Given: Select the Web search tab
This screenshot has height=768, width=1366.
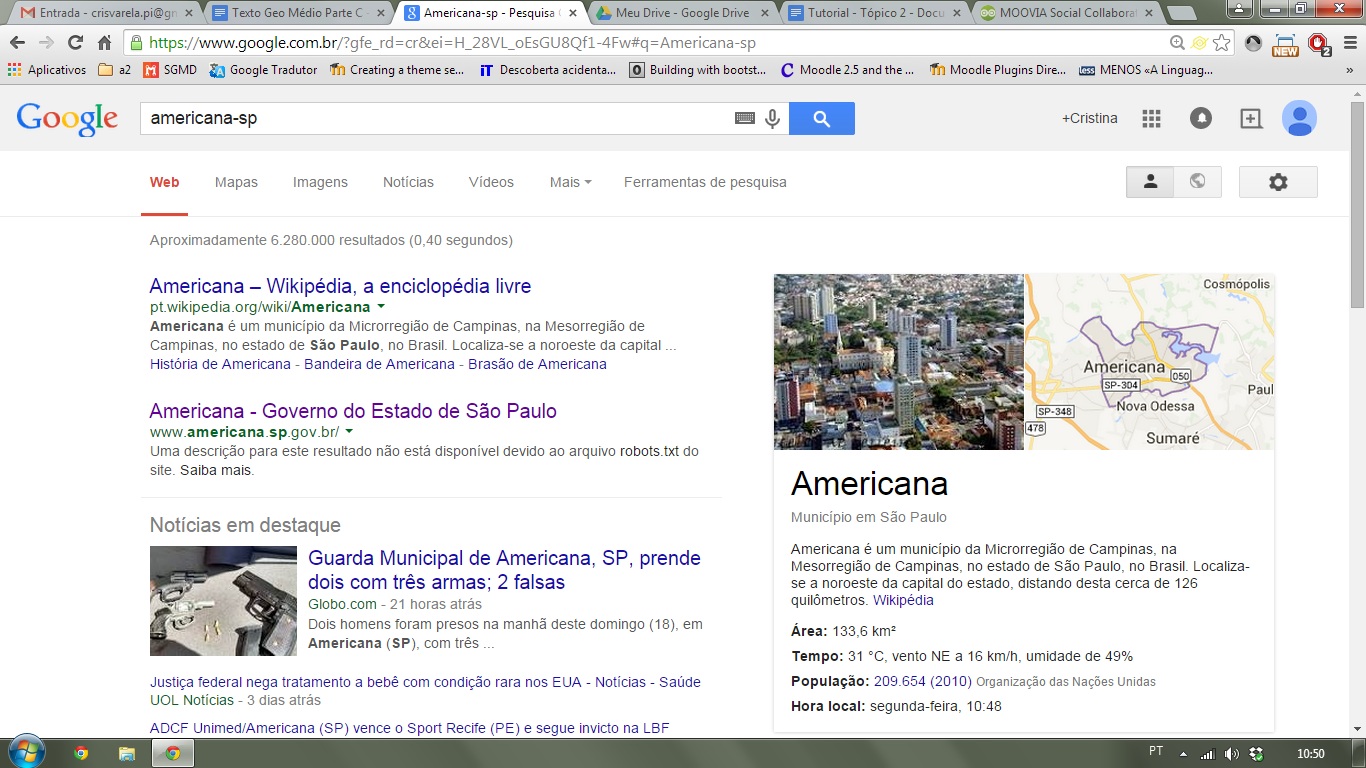Looking at the screenshot, I should [x=164, y=182].
